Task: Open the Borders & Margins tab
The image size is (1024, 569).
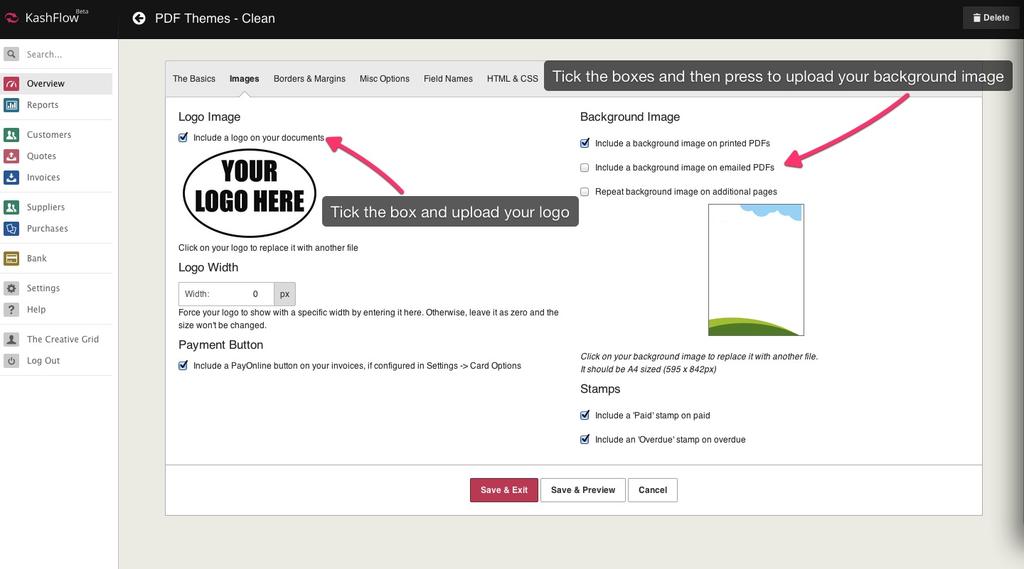Action: coord(309,79)
